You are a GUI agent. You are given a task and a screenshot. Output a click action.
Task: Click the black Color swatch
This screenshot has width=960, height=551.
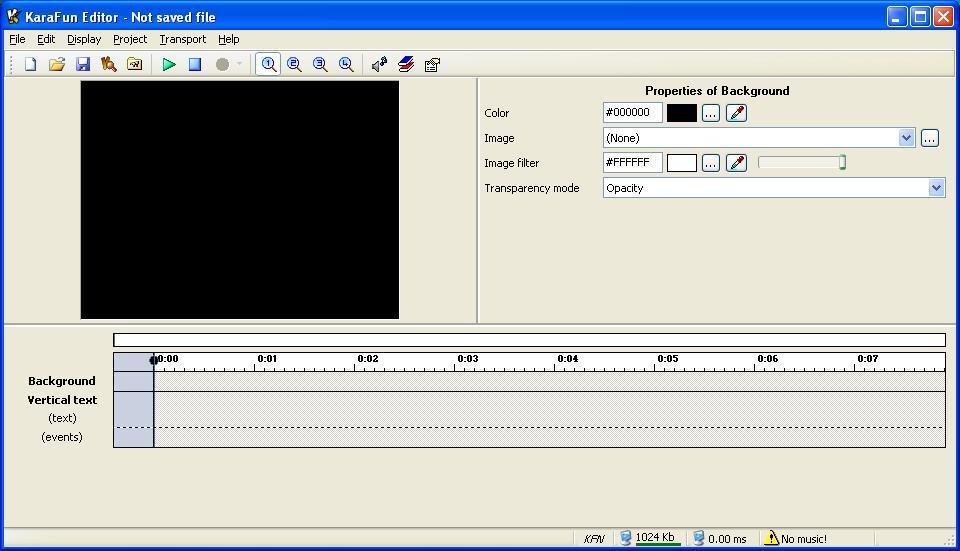[681, 113]
